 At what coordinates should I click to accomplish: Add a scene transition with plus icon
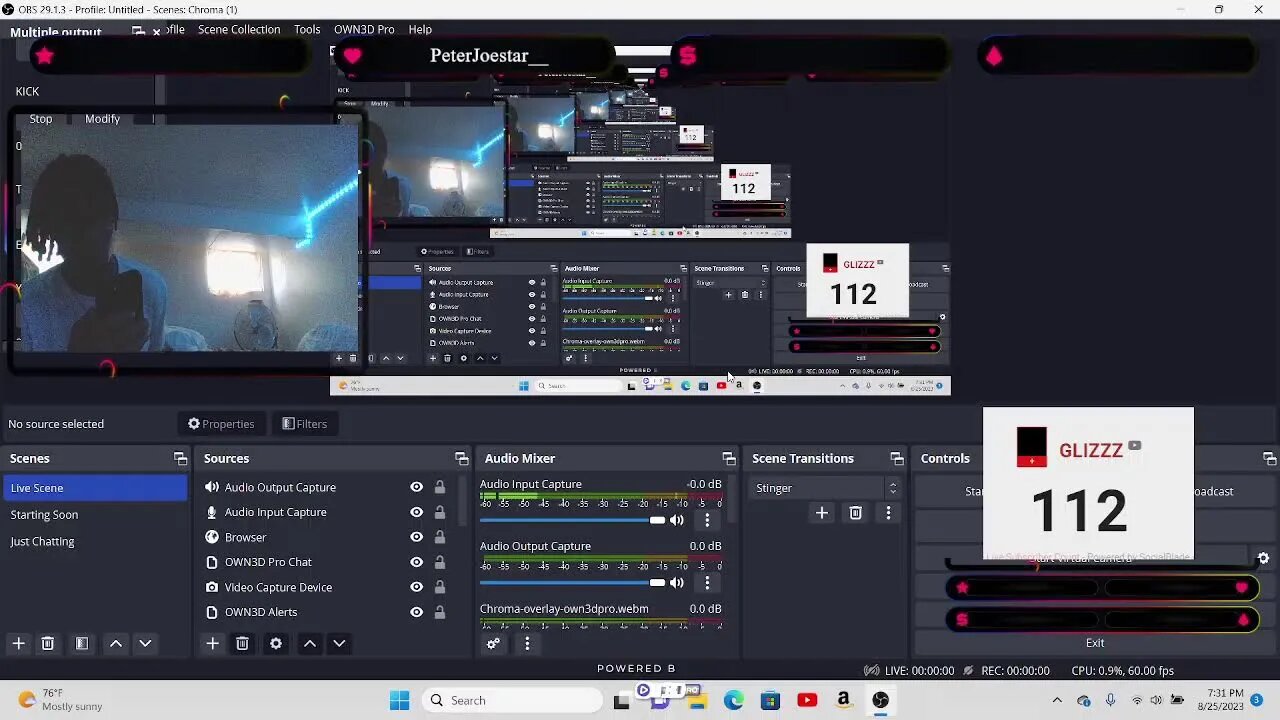click(821, 513)
